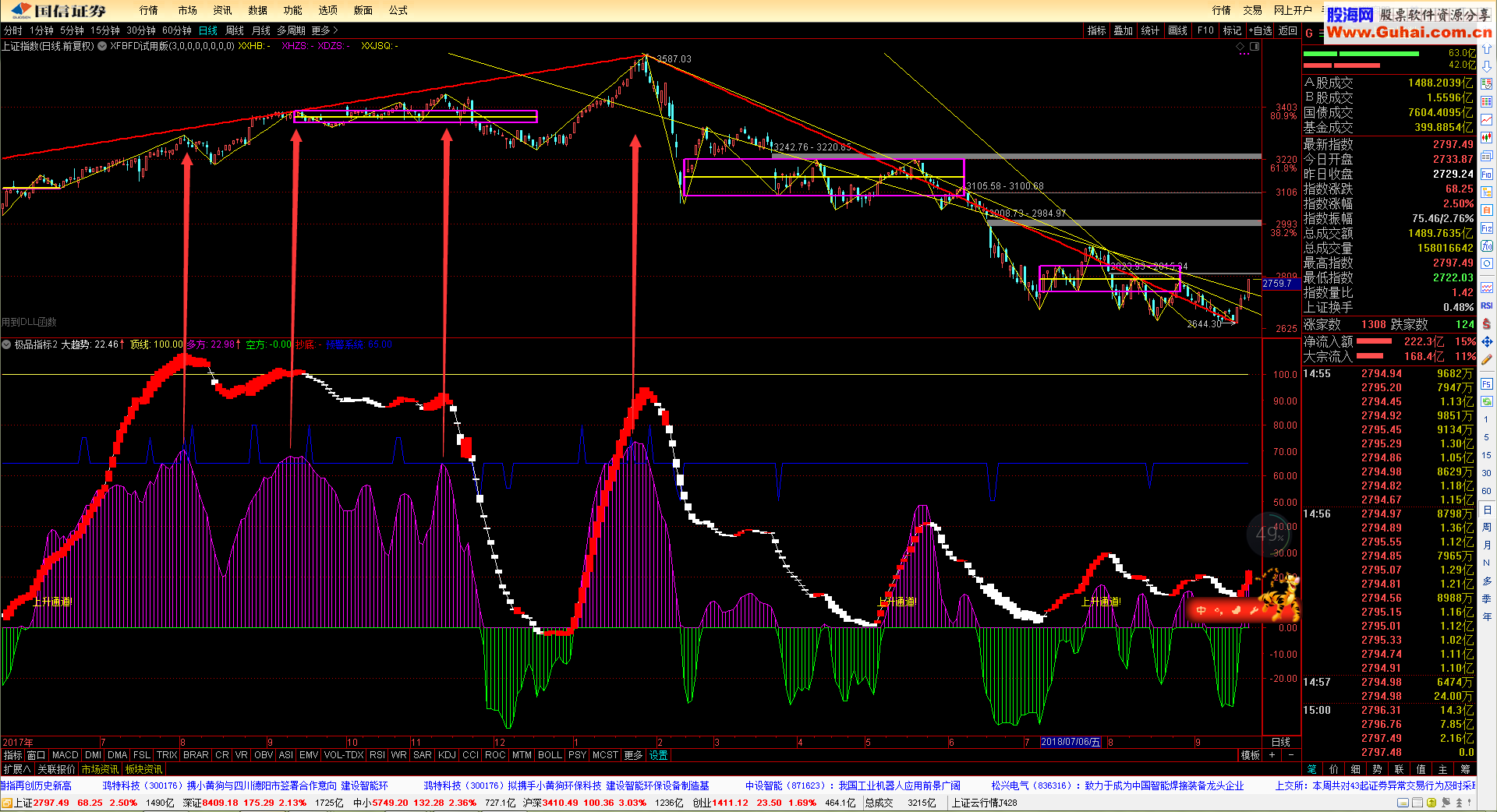Viewport: 1497px width, 812px height.
Task: Click the gear icon beside XFBFD试用版
Action: tap(102, 46)
